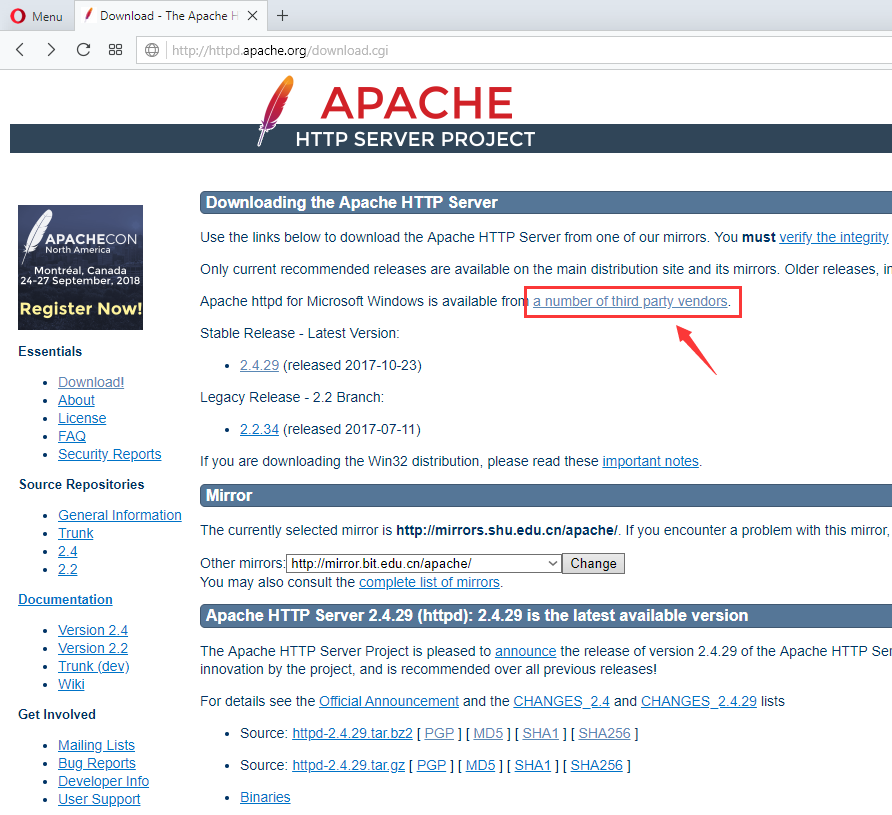The image size is (892, 815).
Task: Open the Official Announcement link
Action: point(389,701)
